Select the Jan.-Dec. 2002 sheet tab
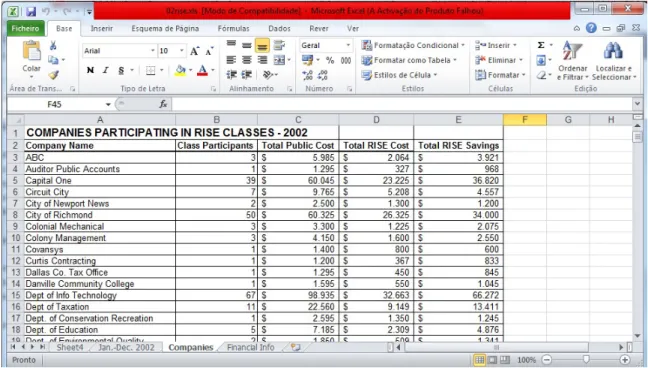648x368 pixels. coord(126,347)
